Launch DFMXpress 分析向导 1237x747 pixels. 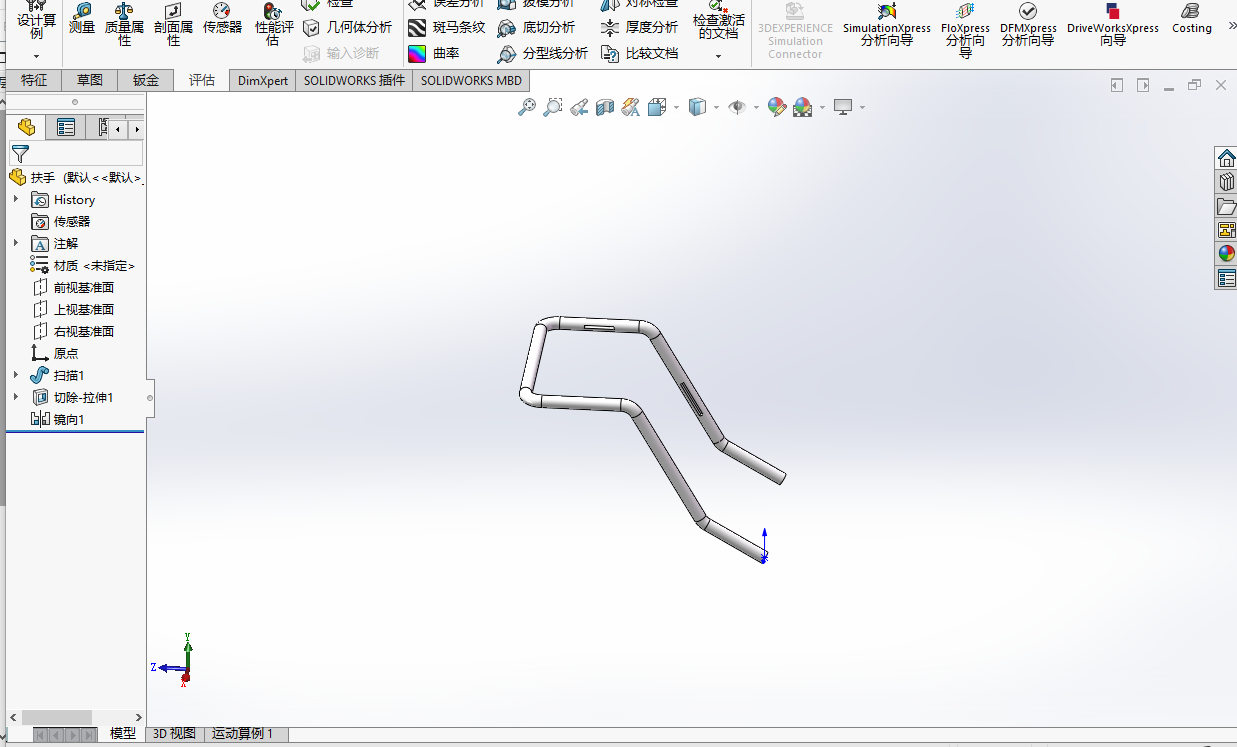point(1028,25)
